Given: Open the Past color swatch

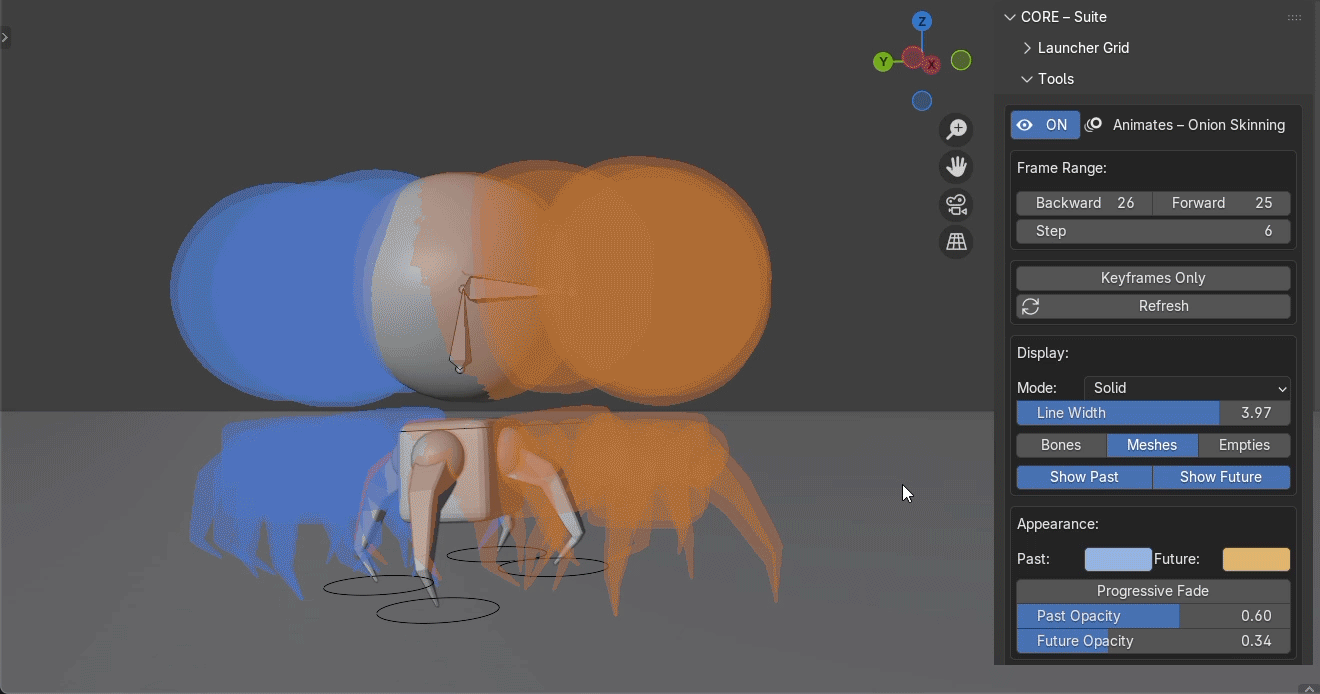Looking at the screenshot, I should coord(1118,559).
